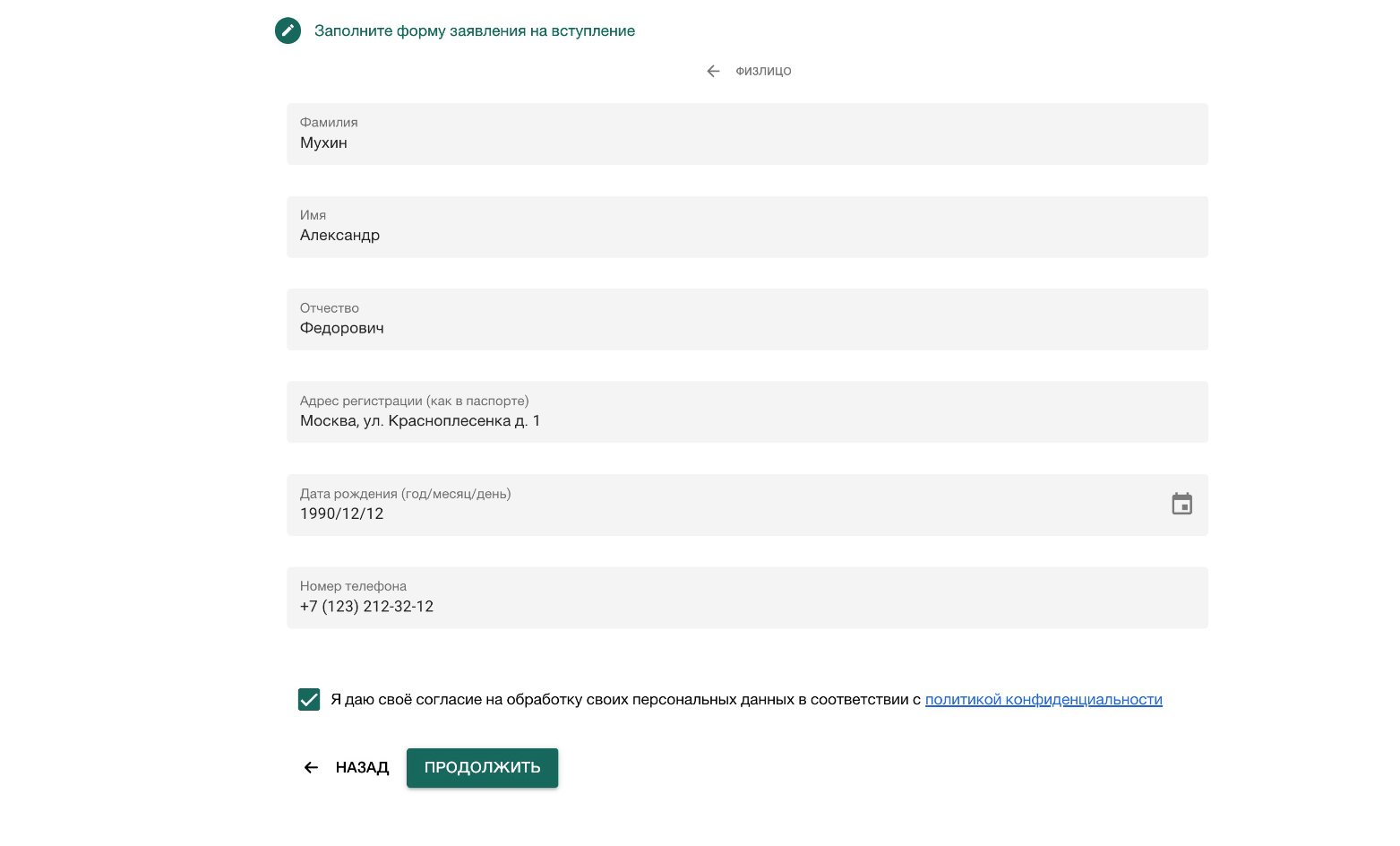1400x846 pixels.
Task: Open the 'политикой конфиденциальности' link
Action: click(x=1043, y=699)
